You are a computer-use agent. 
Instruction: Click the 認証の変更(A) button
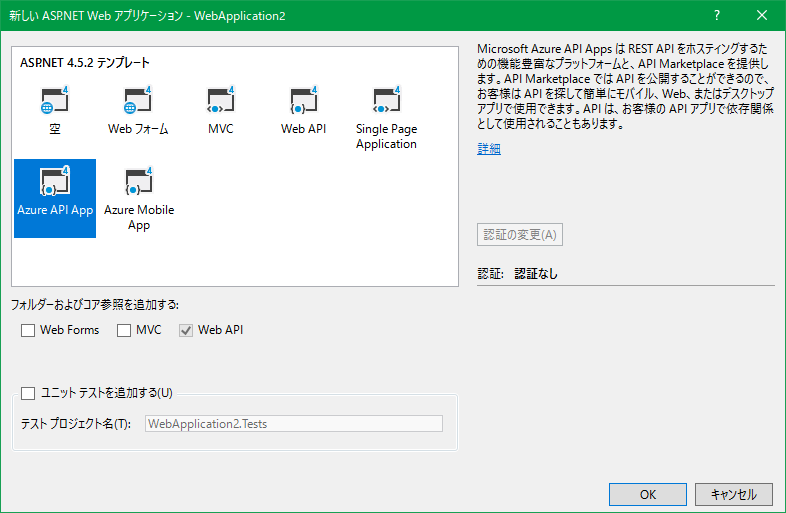tap(520, 235)
